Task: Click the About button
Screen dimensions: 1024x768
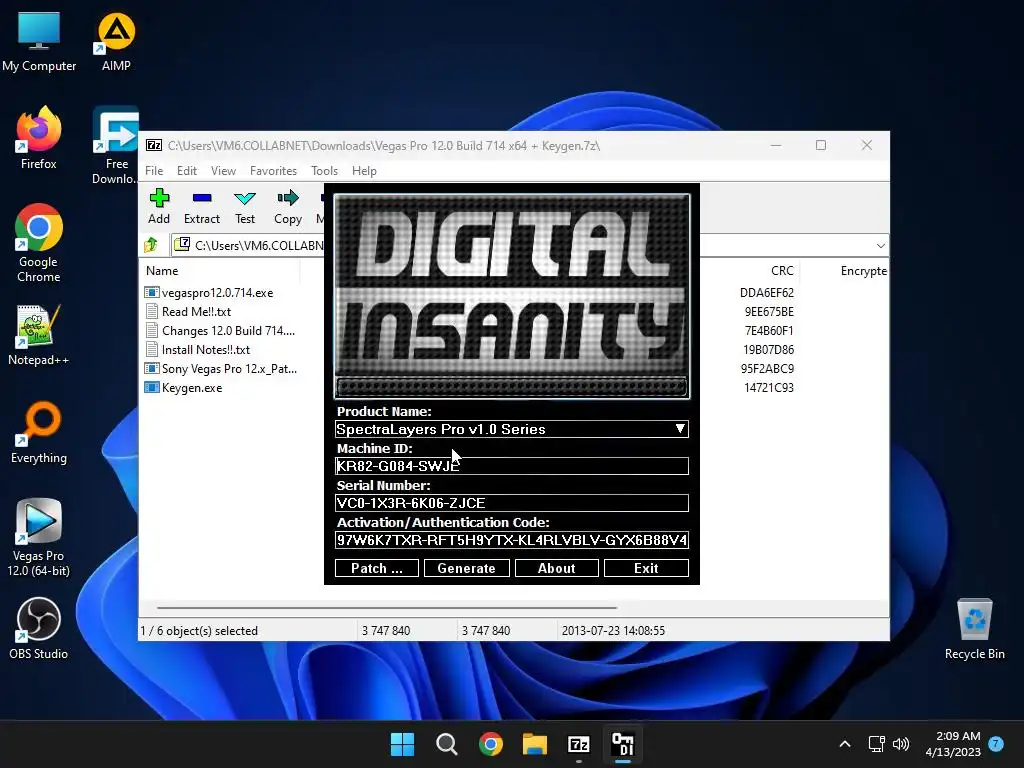Action: click(557, 568)
